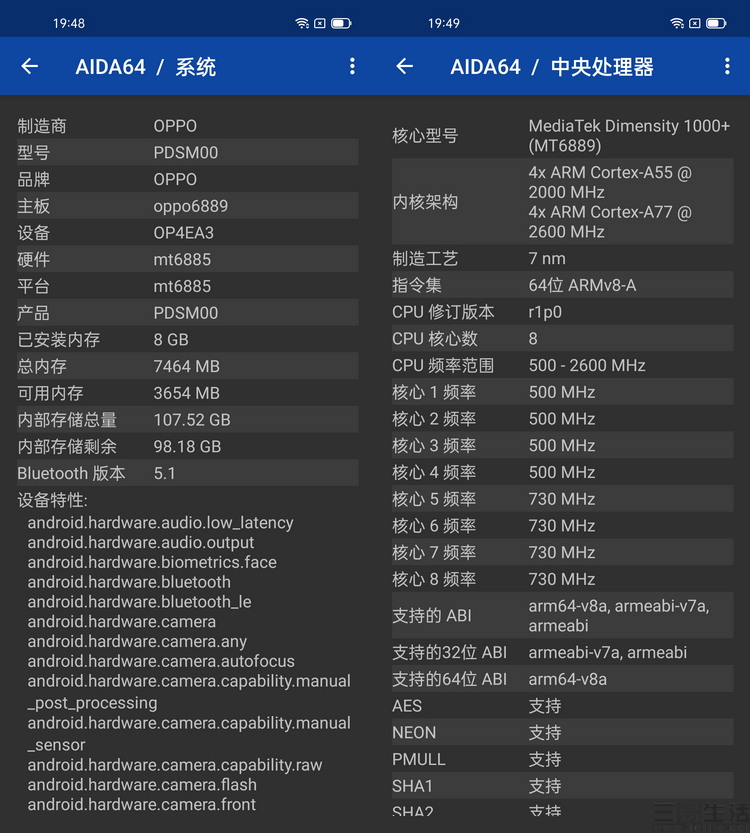Image resolution: width=750 pixels, height=833 pixels.
Task: Select the CPU 核心数 8 row
Action: coord(562,338)
